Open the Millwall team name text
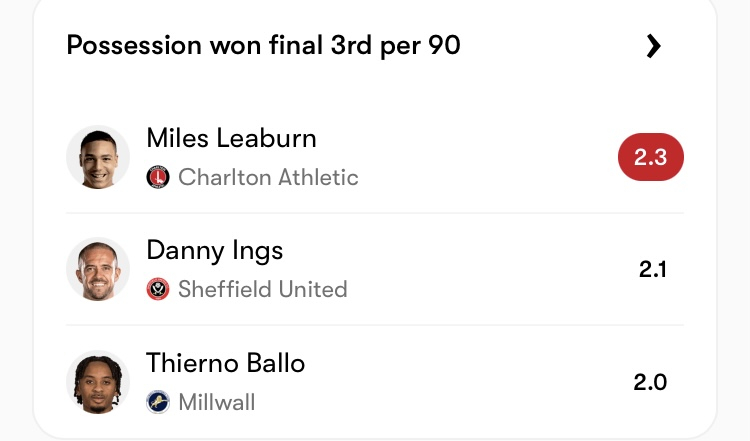The height and width of the screenshot is (441, 750). click(x=216, y=402)
